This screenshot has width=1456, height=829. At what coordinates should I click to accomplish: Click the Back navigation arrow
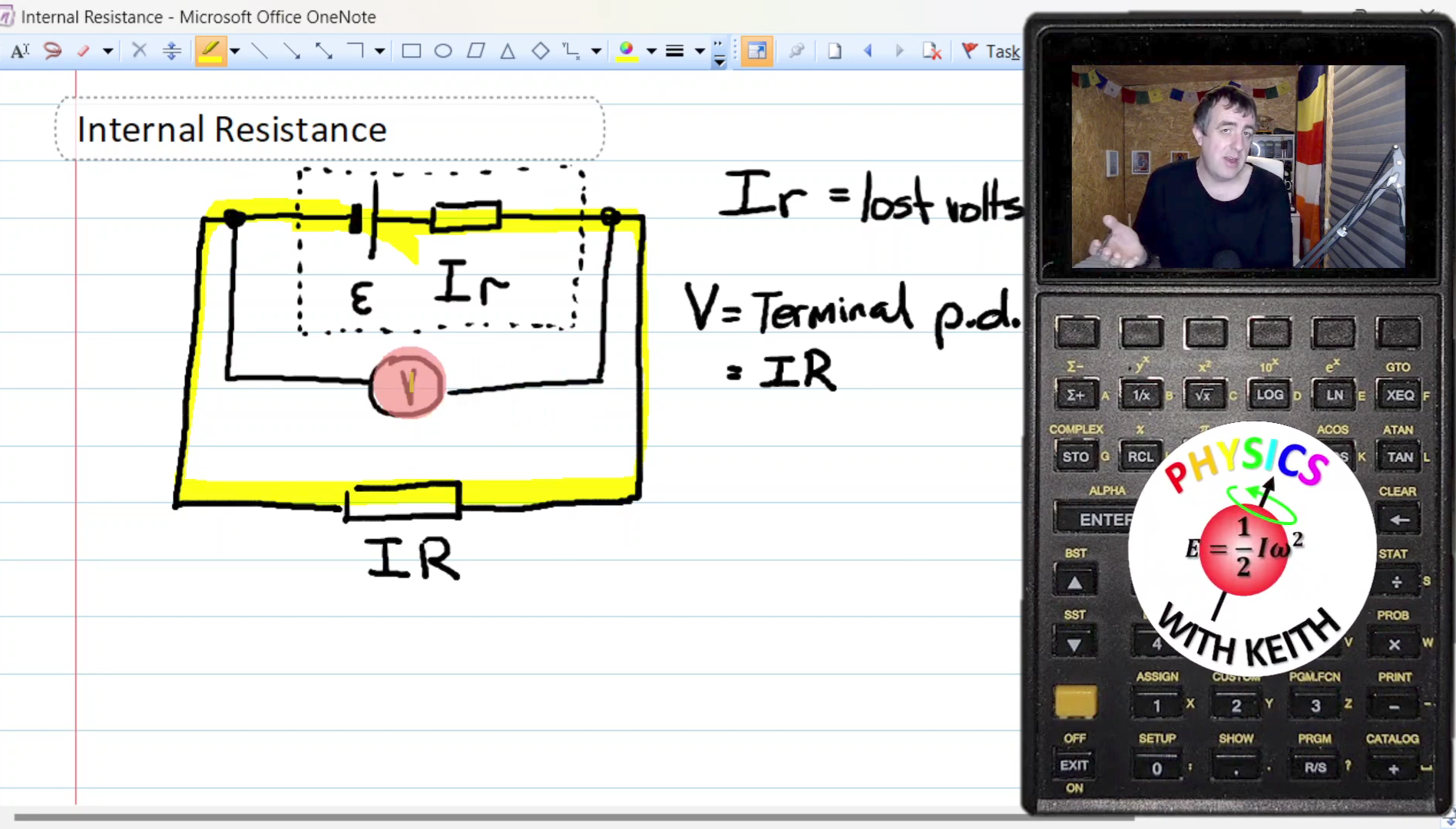coord(868,51)
